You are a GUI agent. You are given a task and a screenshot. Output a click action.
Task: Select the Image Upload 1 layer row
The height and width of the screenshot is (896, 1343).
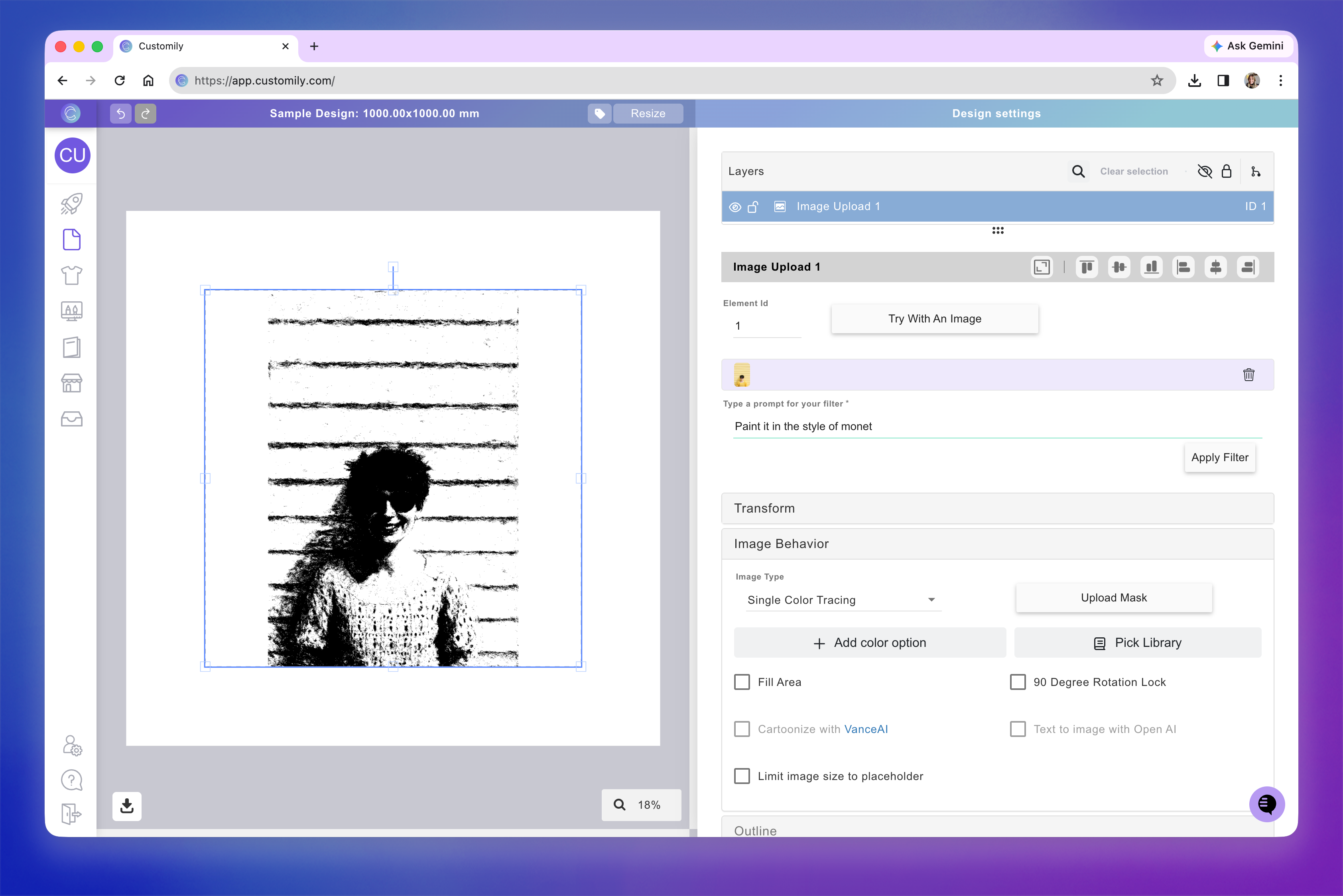998,207
